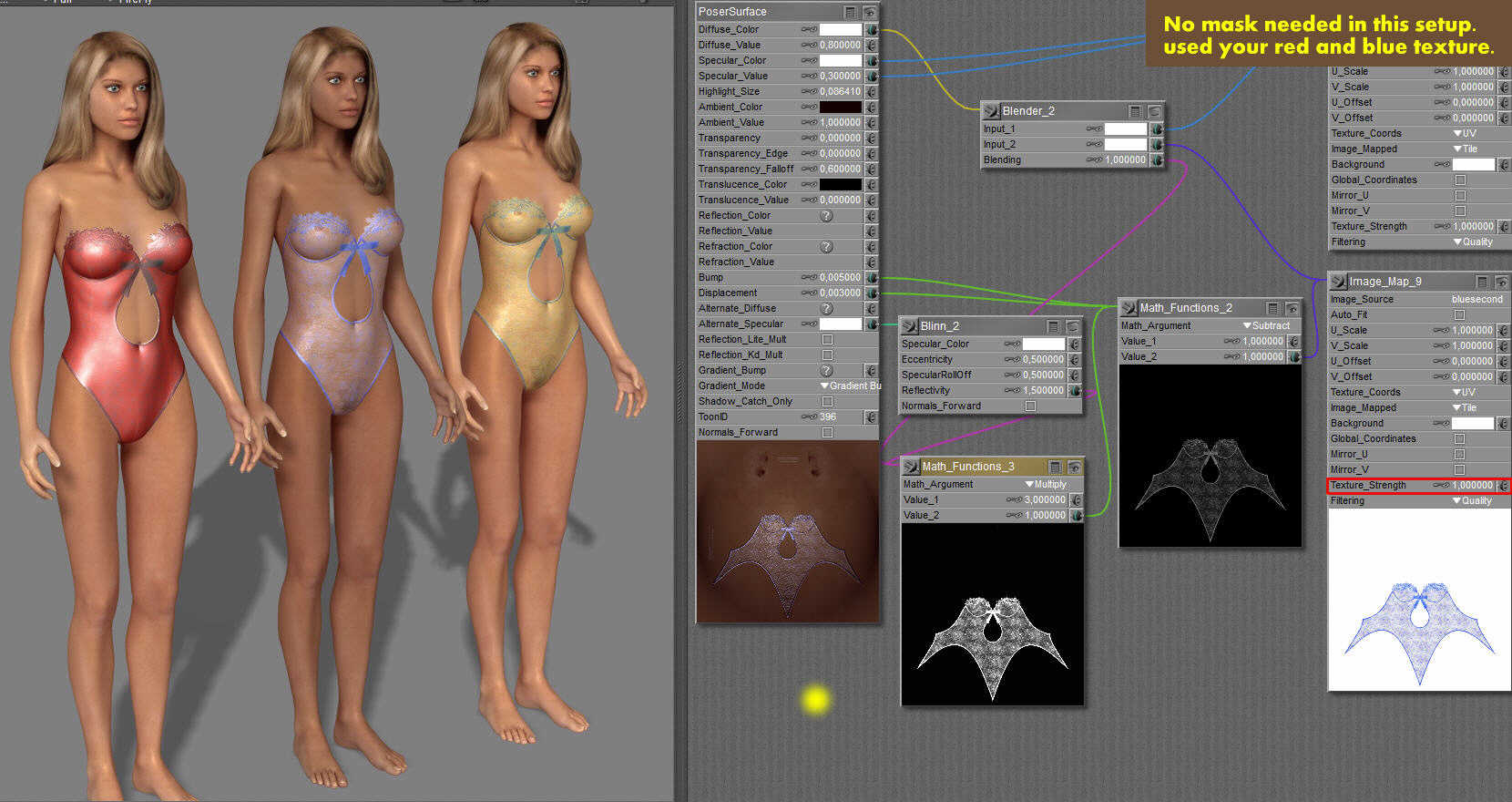Toggle preview eye on Math_Functions_3 node

pyautogui.click(x=1074, y=467)
